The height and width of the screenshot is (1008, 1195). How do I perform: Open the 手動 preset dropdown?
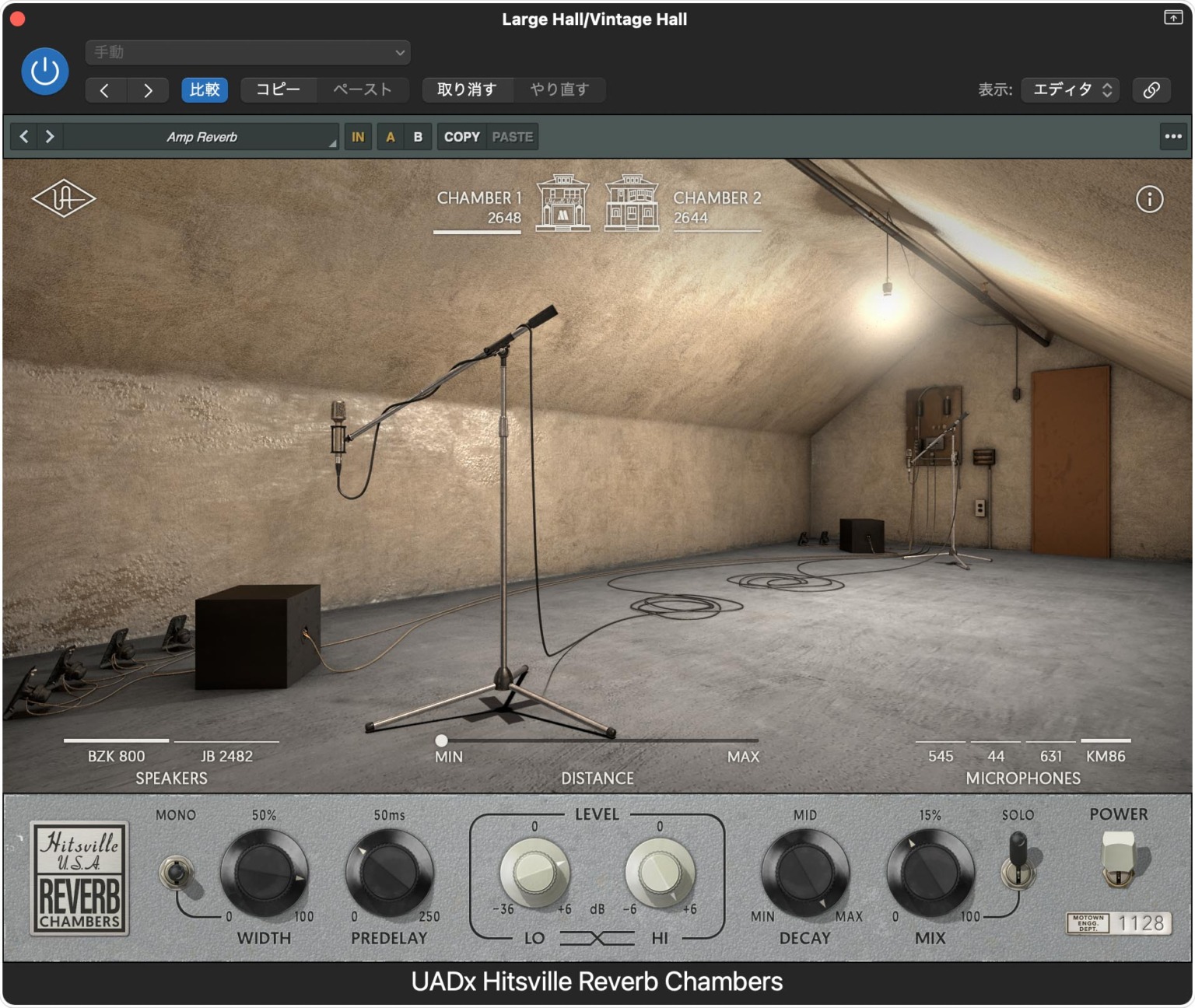click(x=247, y=52)
